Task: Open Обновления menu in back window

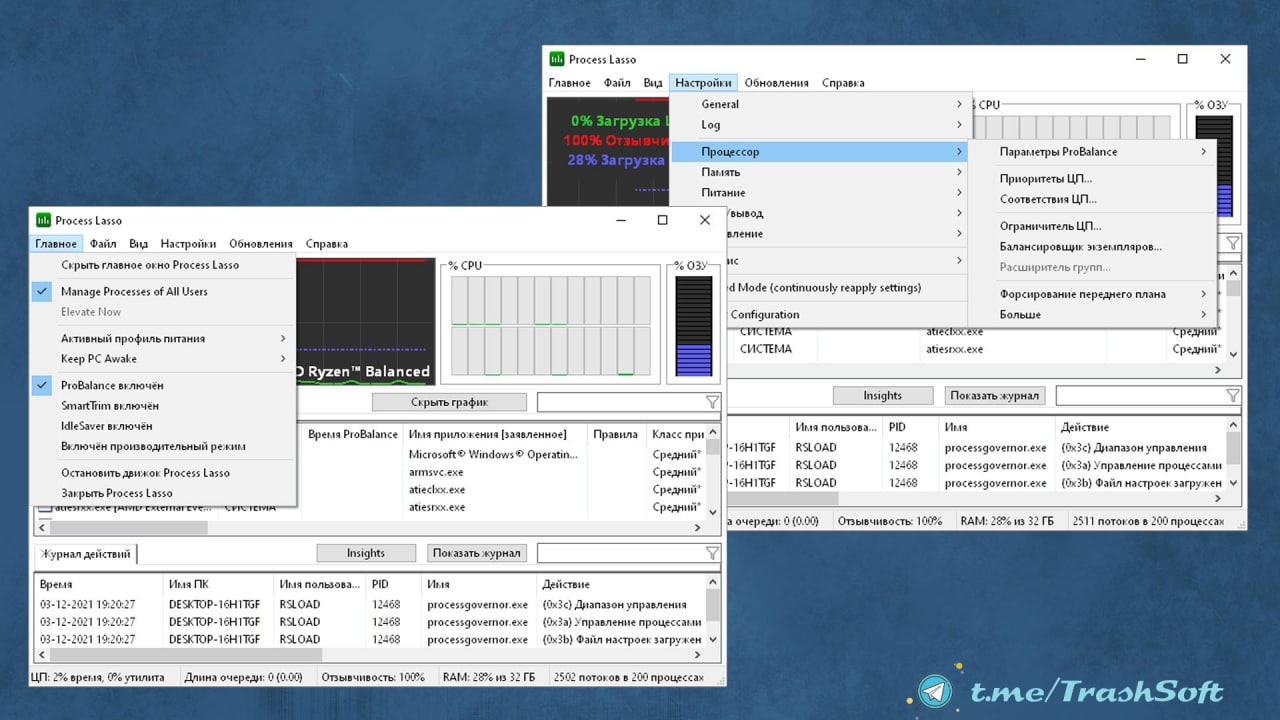Action: click(x=776, y=82)
